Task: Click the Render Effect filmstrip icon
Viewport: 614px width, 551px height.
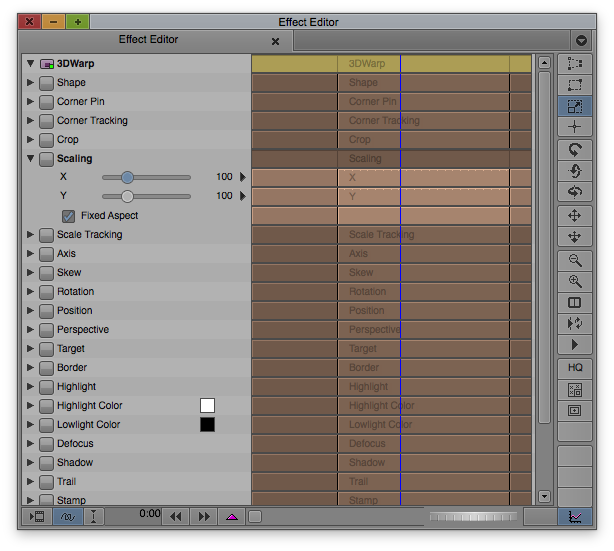Action: (x=37, y=517)
